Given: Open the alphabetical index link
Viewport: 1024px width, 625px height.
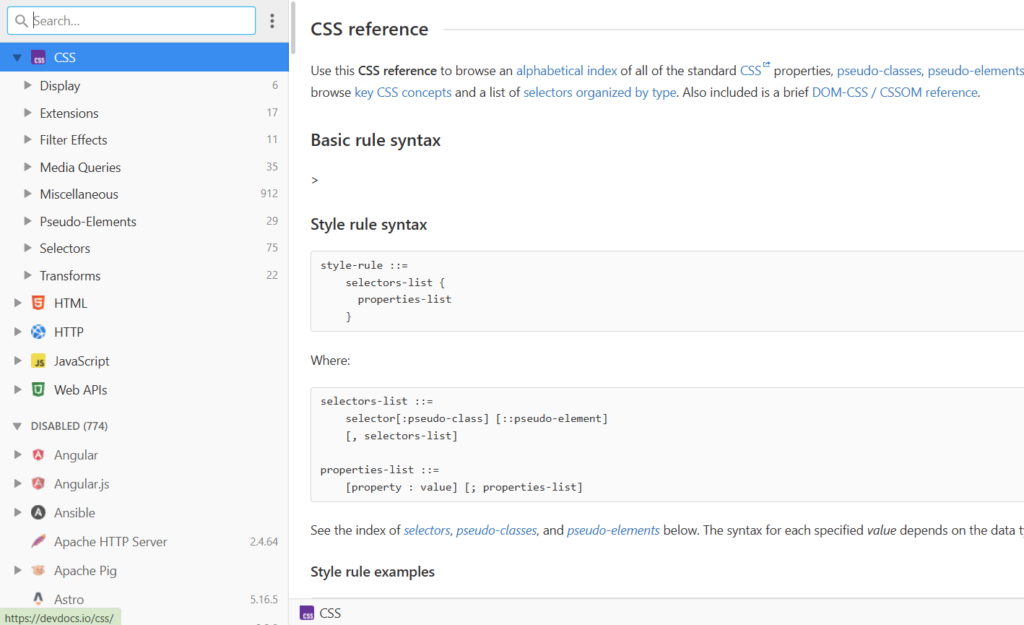Looking at the screenshot, I should click(x=566, y=71).
